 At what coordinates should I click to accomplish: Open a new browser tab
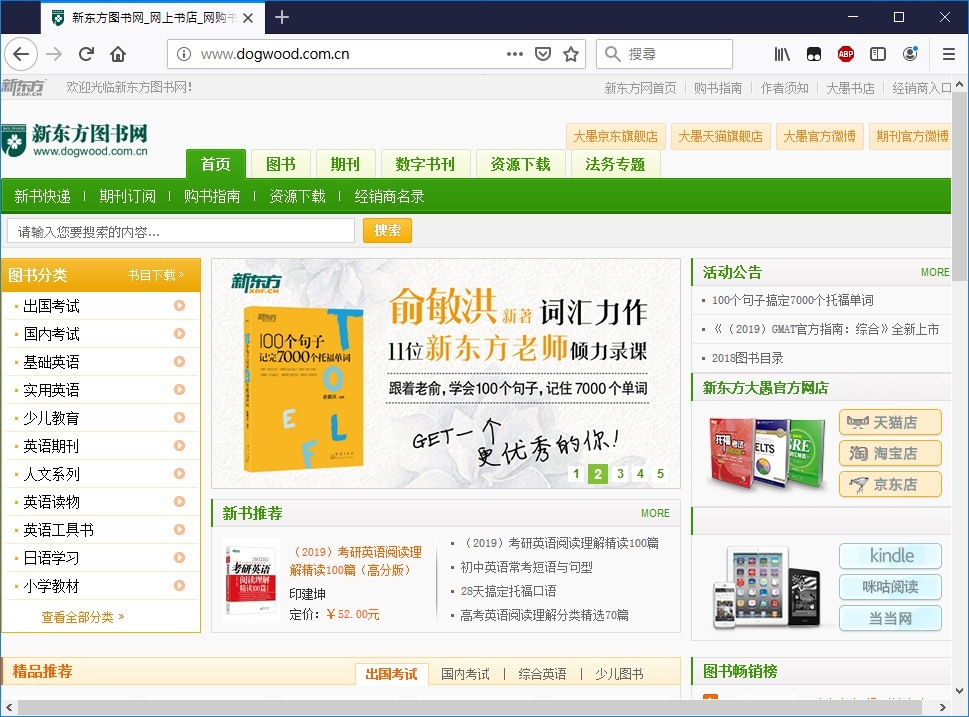point(282,17)
